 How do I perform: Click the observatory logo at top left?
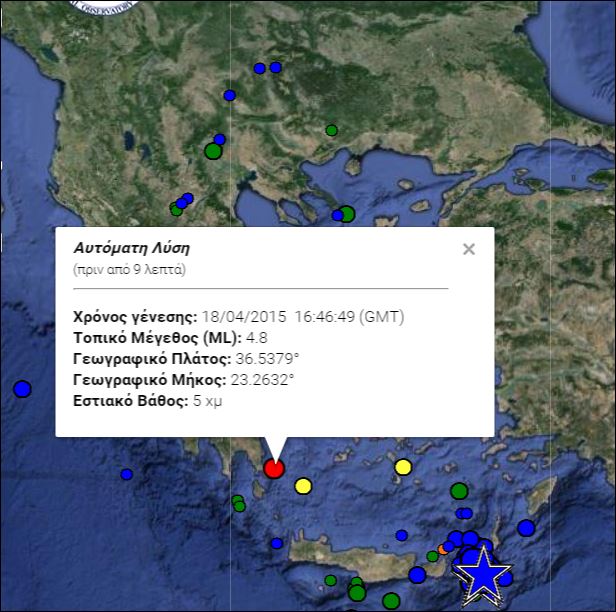[104, 7]
